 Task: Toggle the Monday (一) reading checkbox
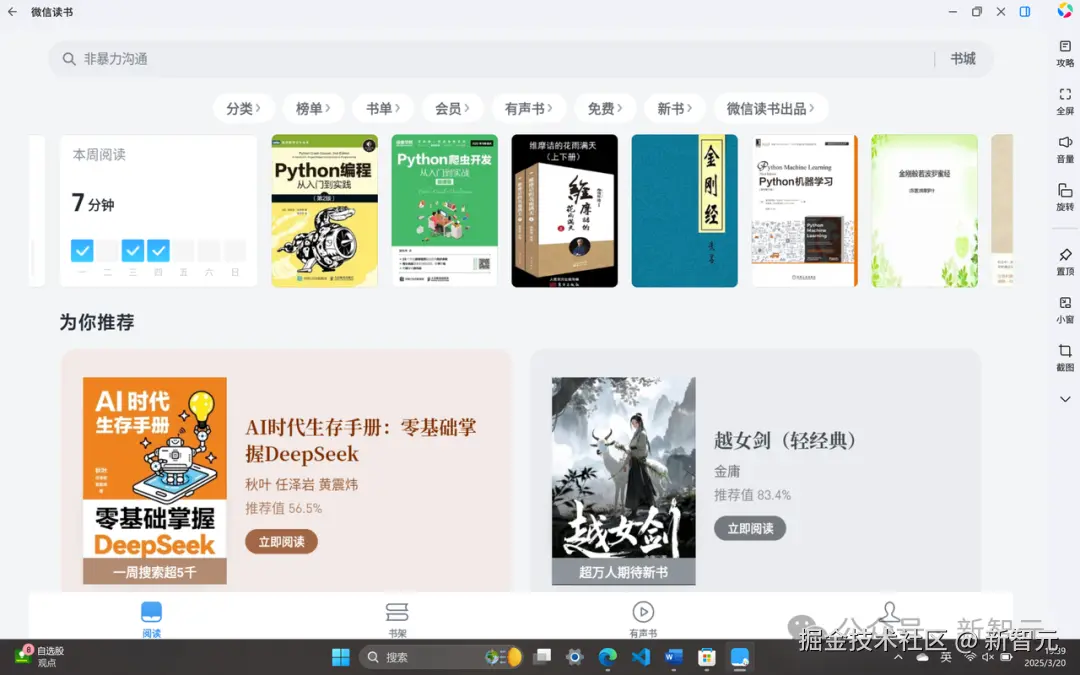(x=82, y=251)
